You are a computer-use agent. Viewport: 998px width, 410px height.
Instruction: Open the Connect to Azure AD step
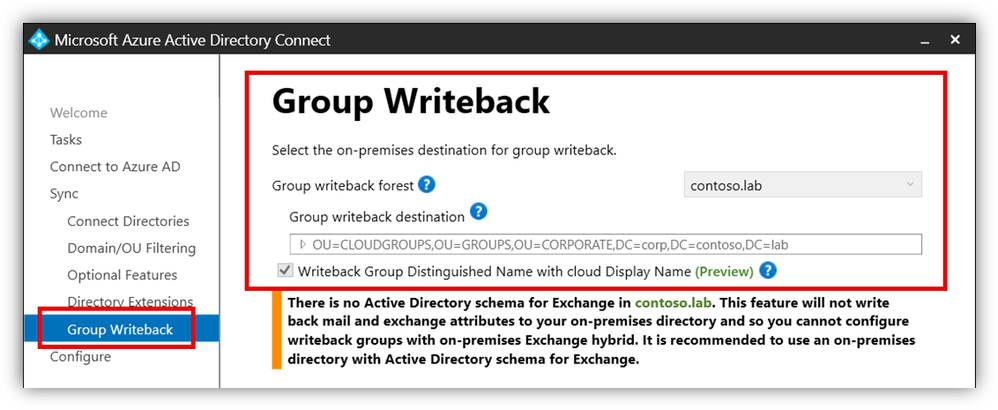[115, 167]
